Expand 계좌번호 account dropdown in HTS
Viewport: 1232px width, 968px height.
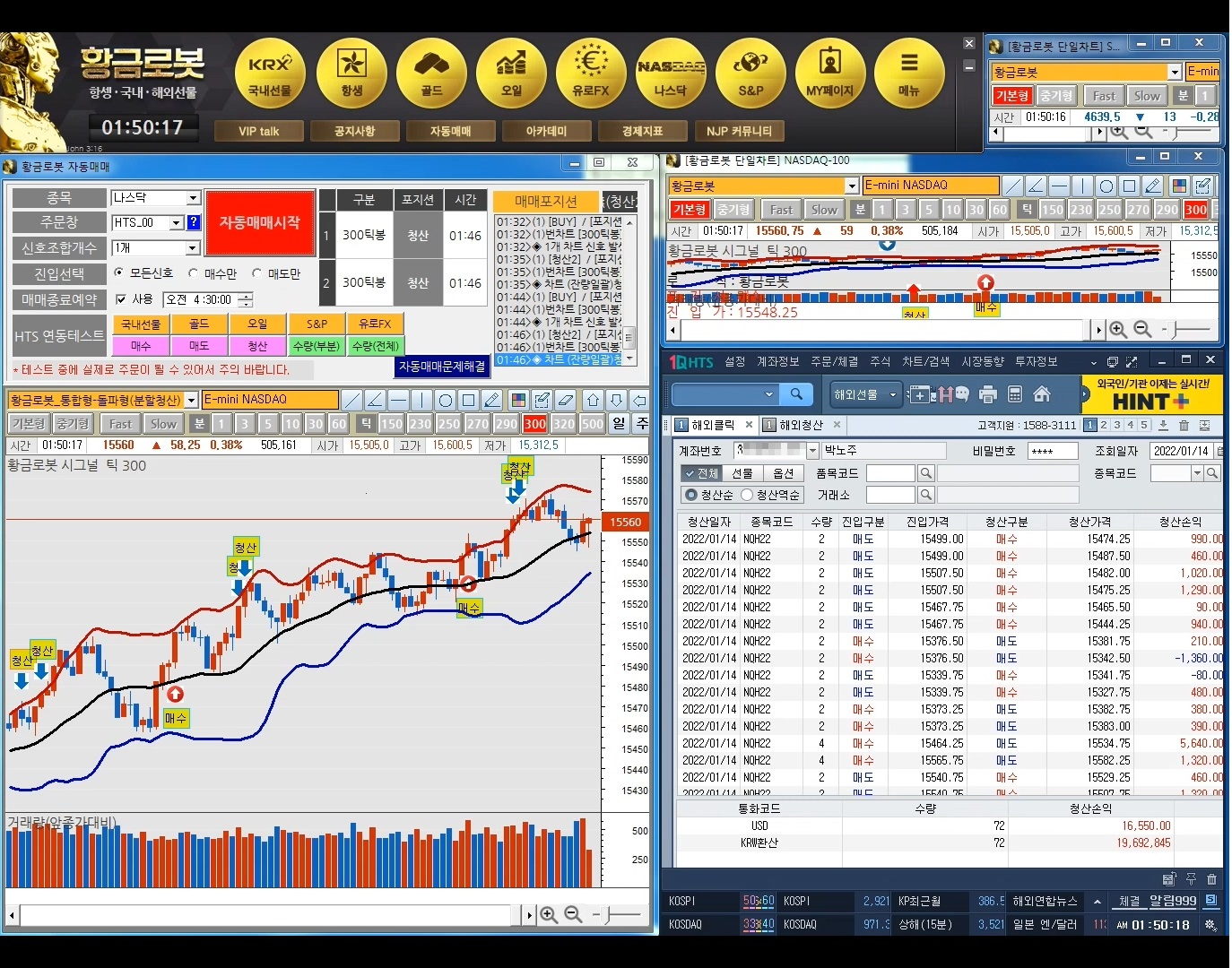click(x=812, y=451)
